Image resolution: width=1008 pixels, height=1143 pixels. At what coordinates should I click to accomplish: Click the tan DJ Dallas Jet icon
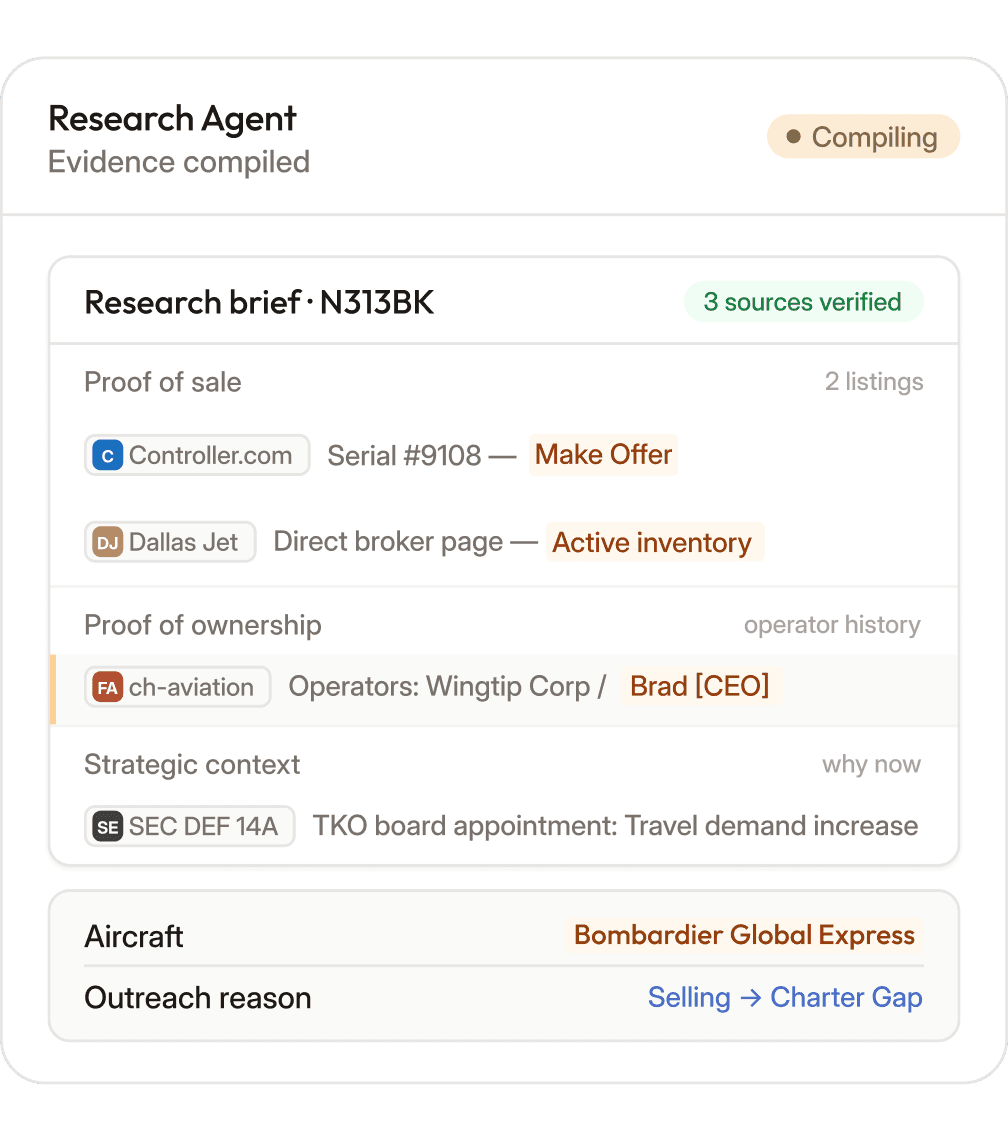107,543
